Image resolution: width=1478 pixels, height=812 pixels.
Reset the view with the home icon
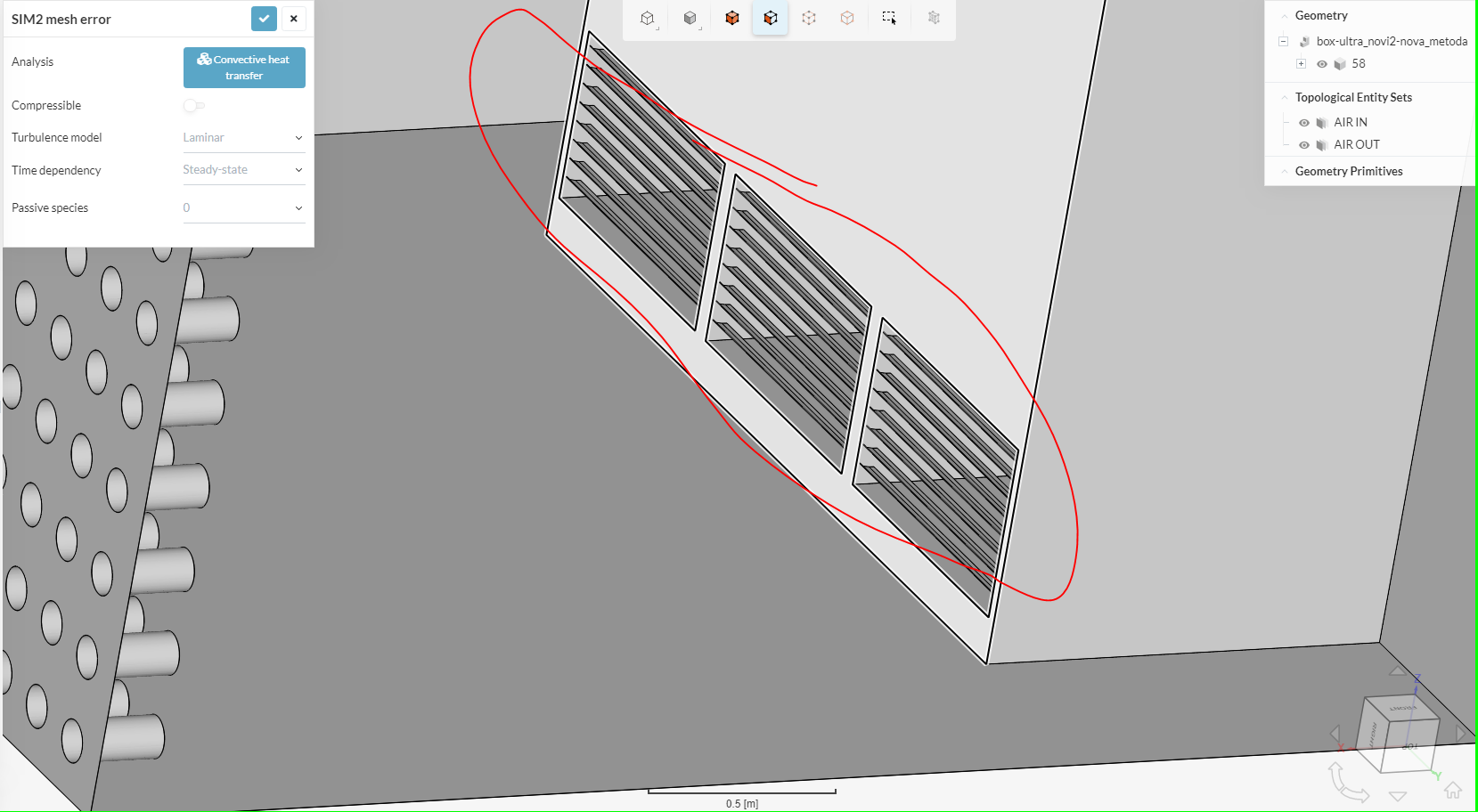coord(1453,791)
